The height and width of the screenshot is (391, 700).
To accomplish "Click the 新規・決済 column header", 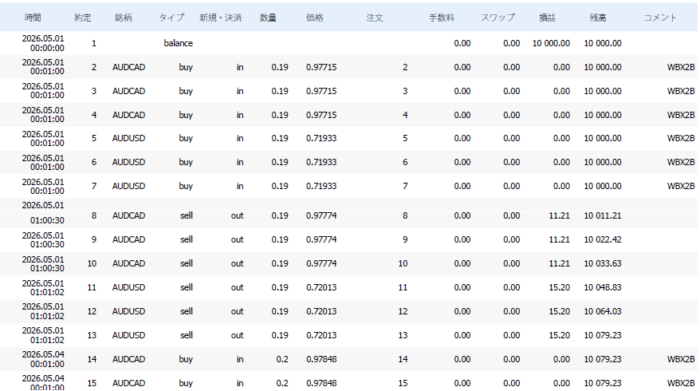I will 220,17.
